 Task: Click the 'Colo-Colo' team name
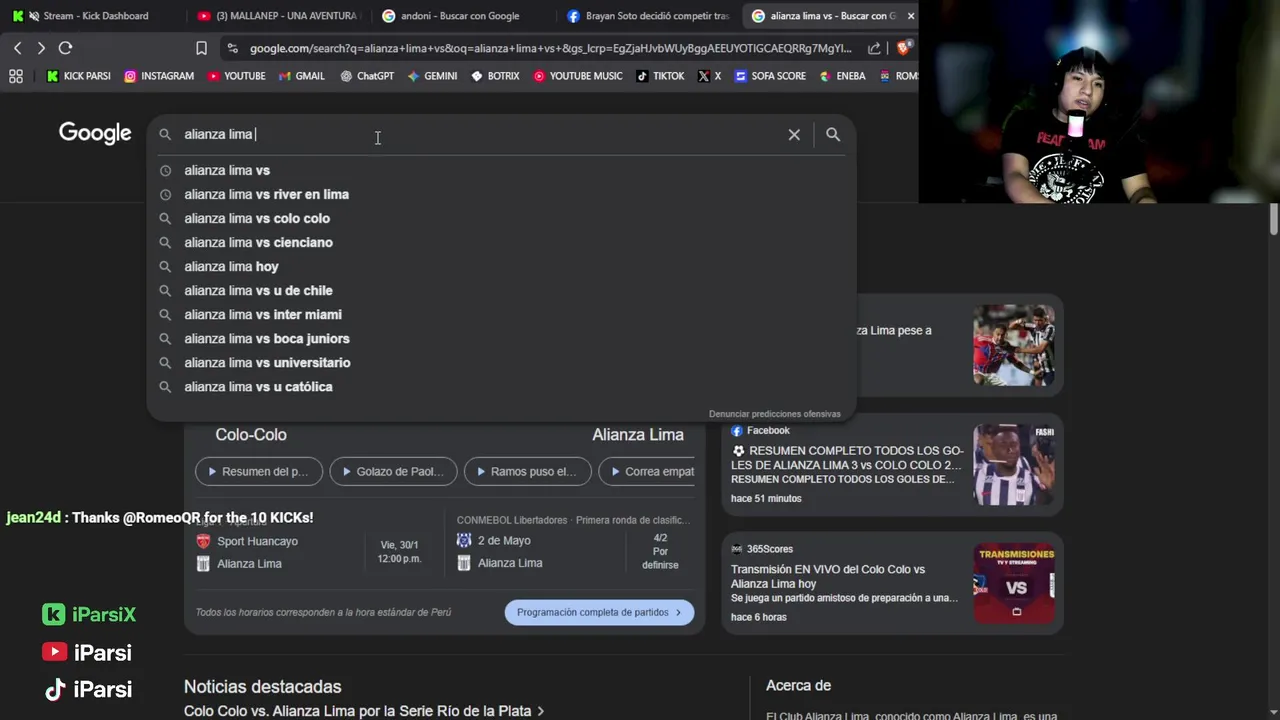251,435
